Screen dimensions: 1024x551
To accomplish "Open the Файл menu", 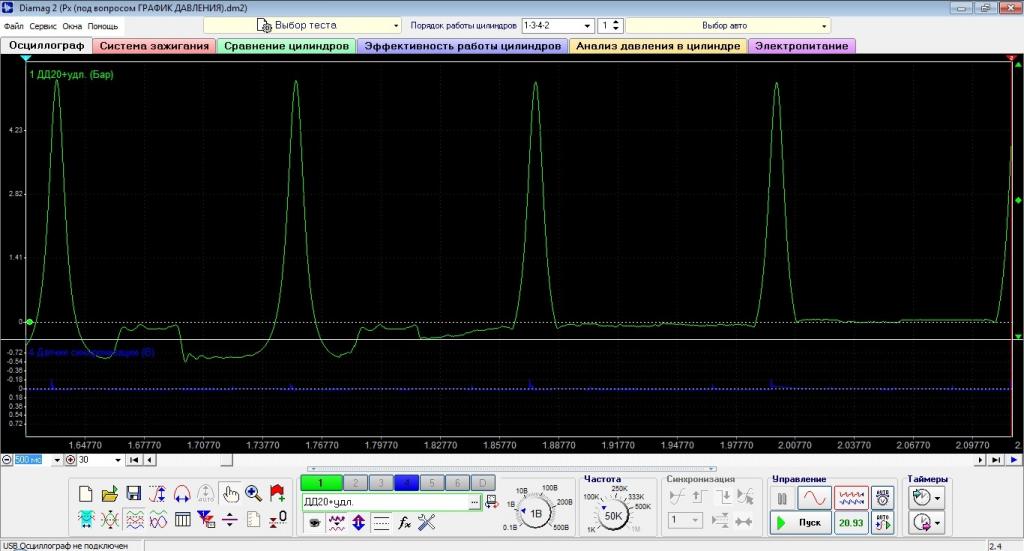I will [x=13, y=26].
